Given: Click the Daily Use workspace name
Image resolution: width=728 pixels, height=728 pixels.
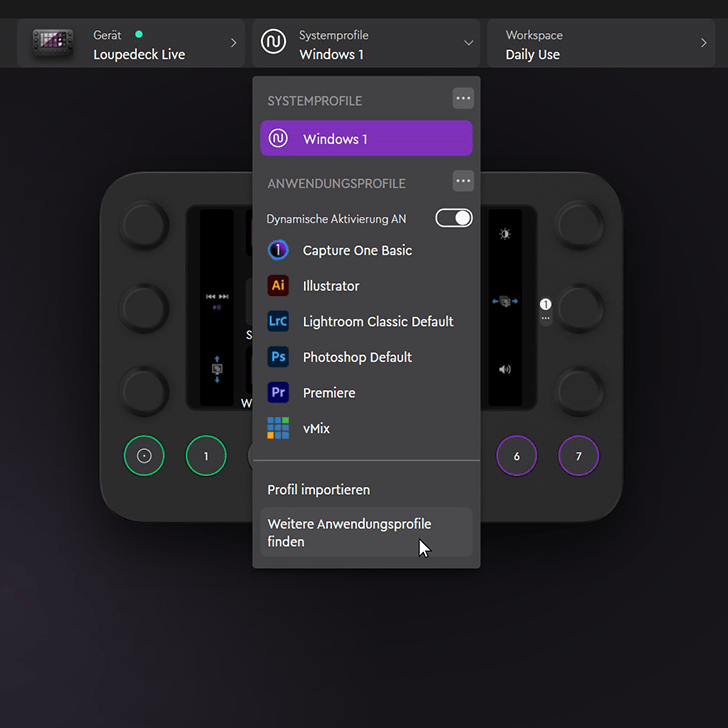Looking at the screenshot, I should point(533,55).
